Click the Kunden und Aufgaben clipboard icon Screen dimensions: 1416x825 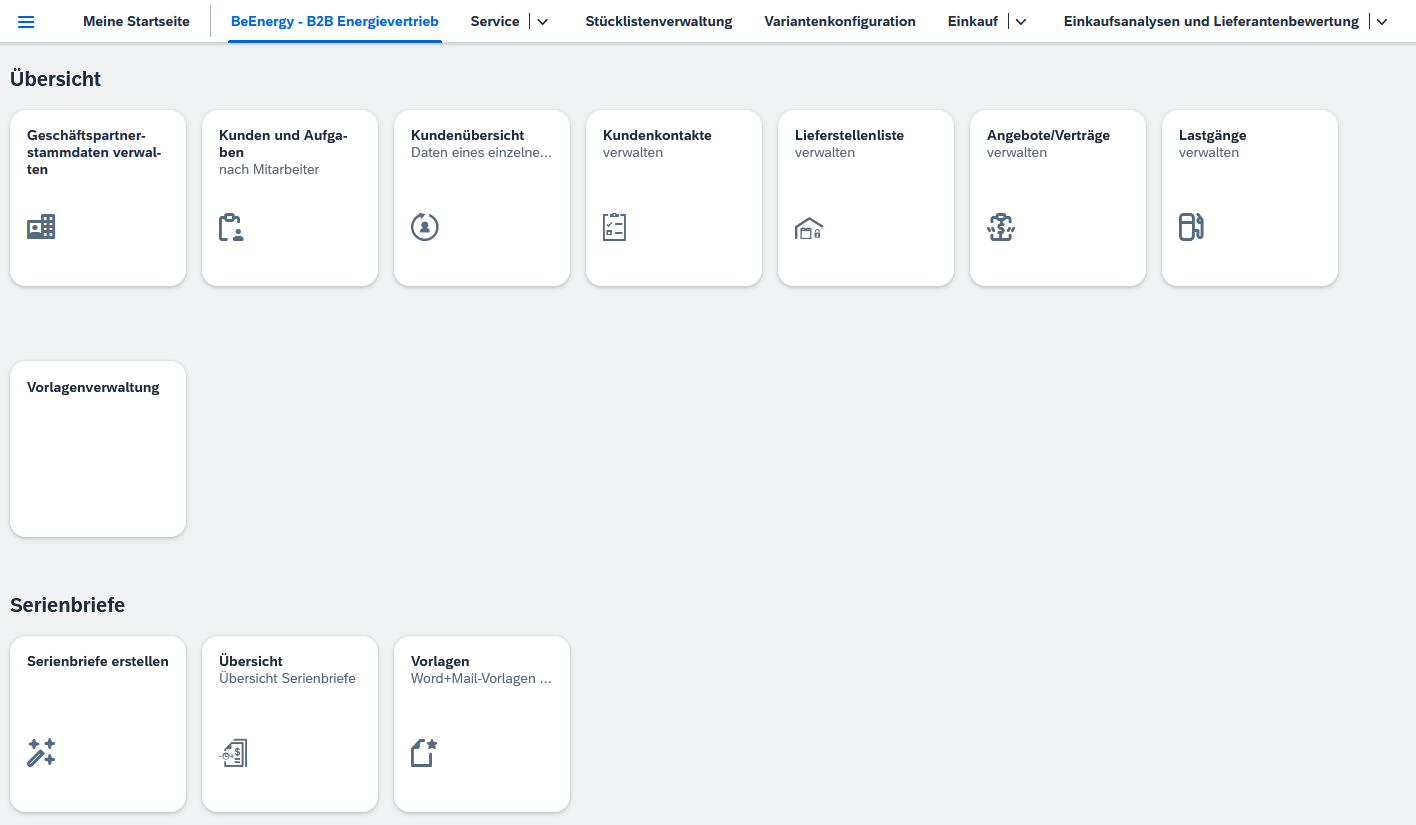pyautogui.click(x=231, y=227)
